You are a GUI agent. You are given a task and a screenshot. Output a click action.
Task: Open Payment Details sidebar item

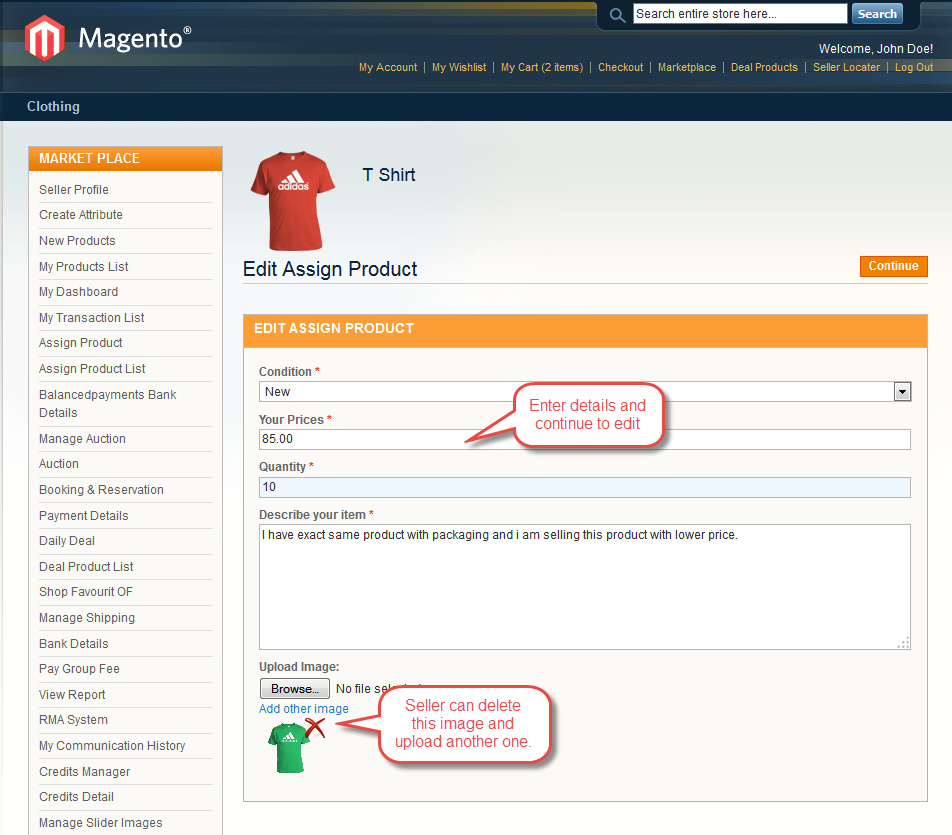coord(84,516)
